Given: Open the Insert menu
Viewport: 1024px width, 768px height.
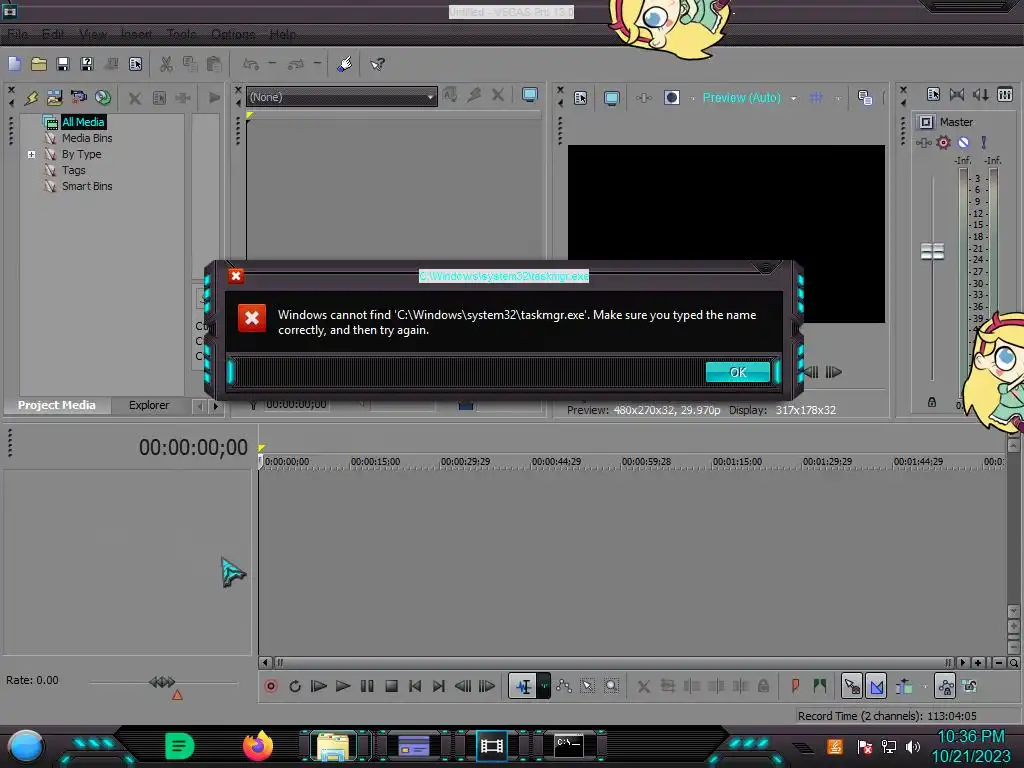Looking at the screenshot, I should 136,34.
